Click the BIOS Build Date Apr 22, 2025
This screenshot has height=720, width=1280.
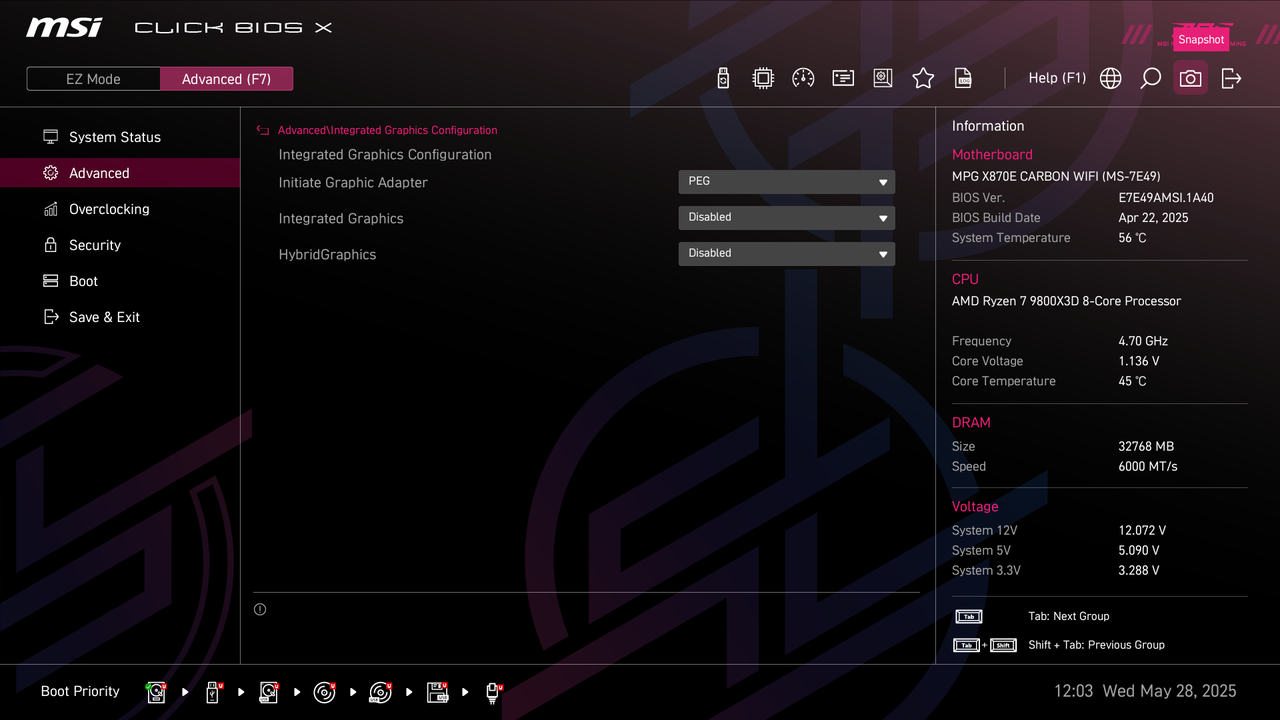pos(1153,218)
